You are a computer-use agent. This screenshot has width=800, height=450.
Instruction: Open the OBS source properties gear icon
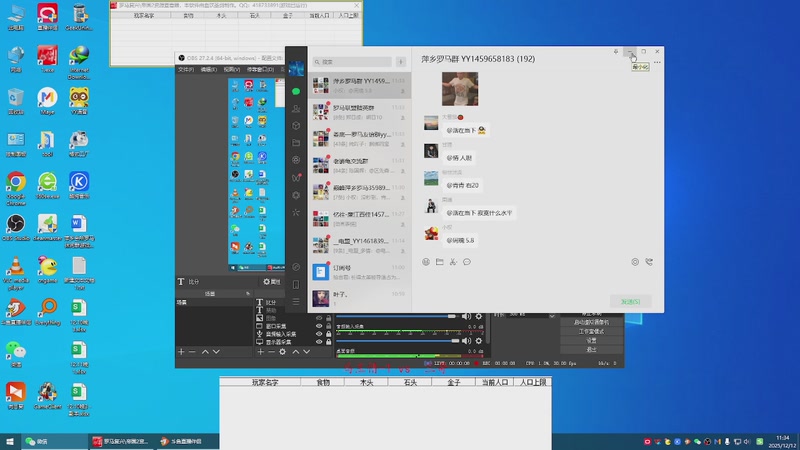point(282,352)
